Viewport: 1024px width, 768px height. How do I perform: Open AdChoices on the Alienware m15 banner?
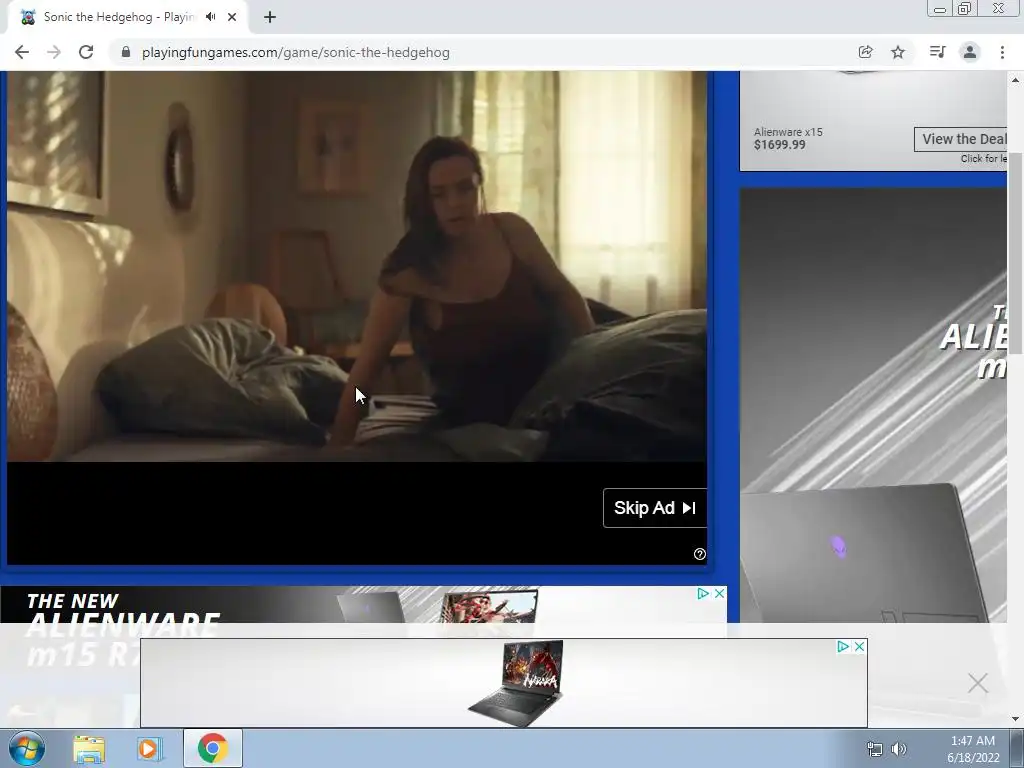pyautogui.click(x=703, y=593)
